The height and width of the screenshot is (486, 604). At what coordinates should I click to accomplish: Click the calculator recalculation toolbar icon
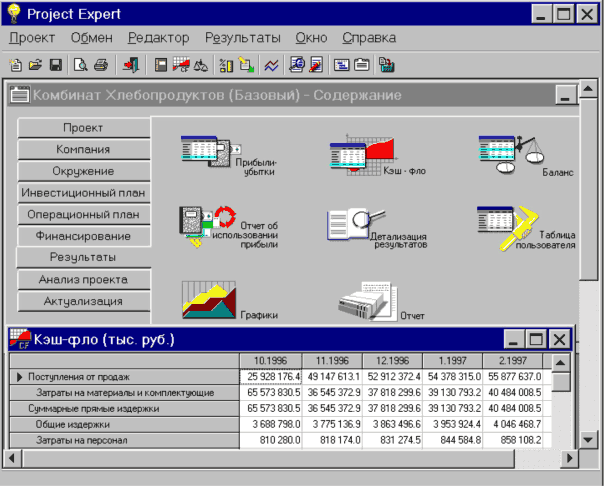386,65
